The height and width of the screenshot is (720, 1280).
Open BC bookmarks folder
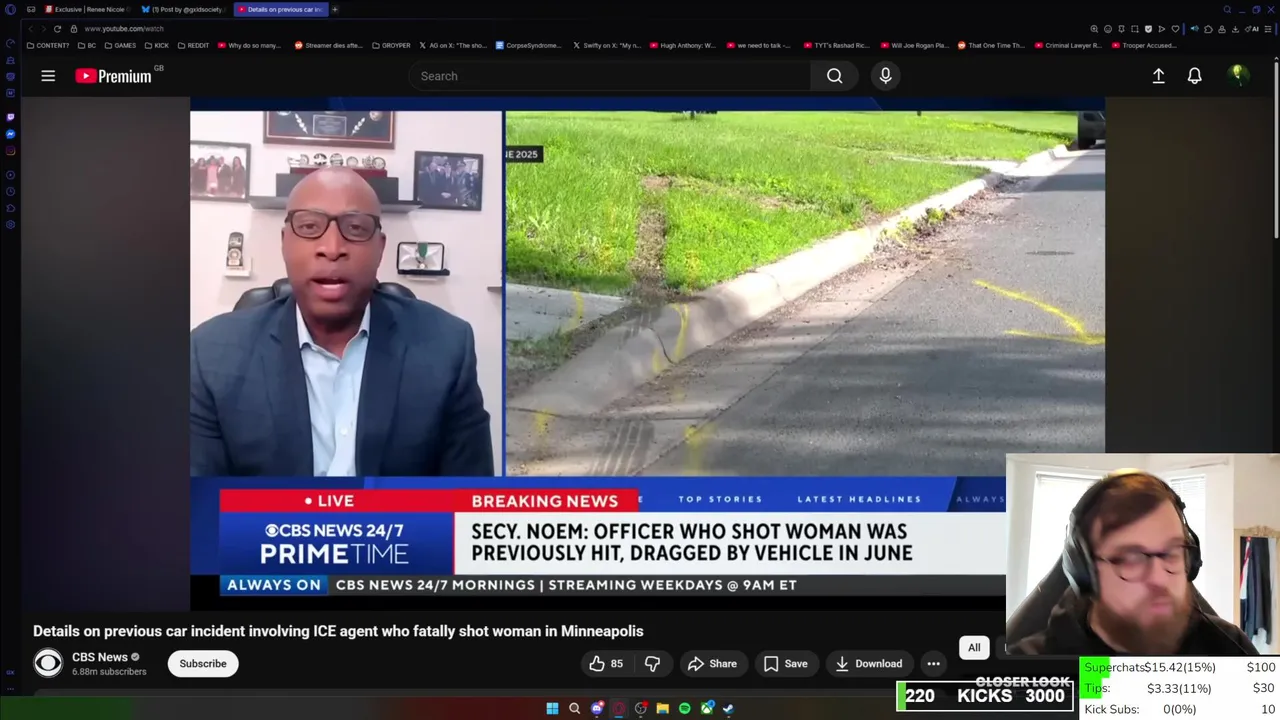pyautogui.click(x=87, y=45)
